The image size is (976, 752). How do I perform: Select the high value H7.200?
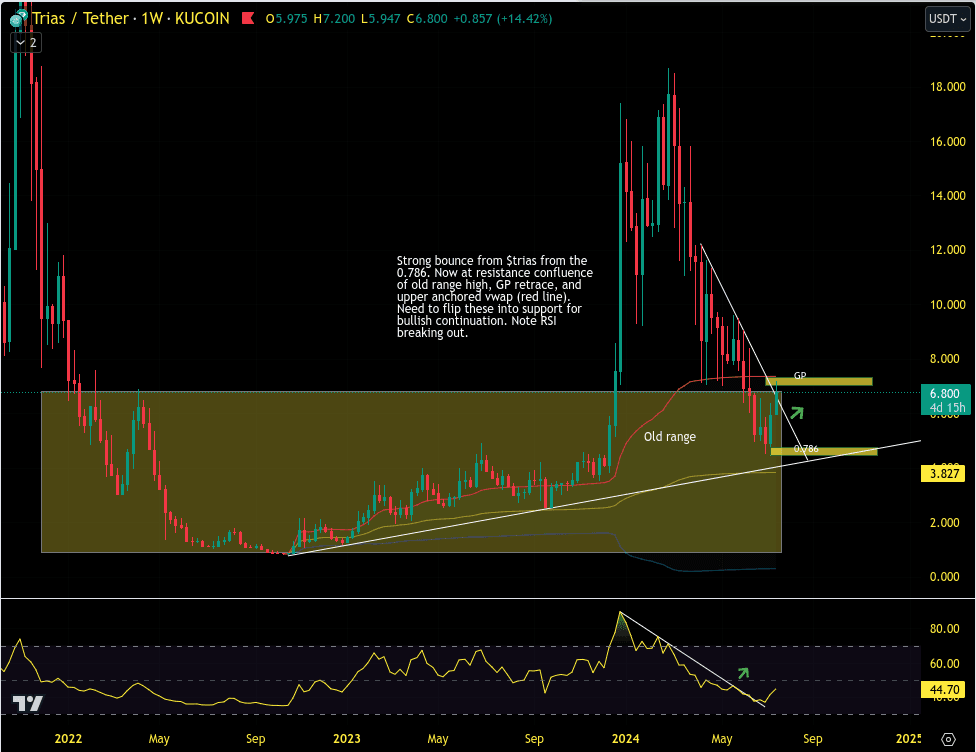(334, 19)
